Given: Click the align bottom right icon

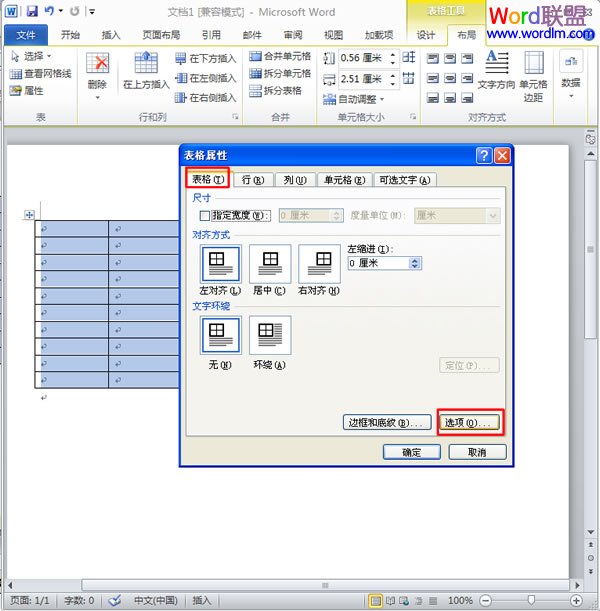Looking at the screenshot, I should pyautogui.click(x=467, y=97).
